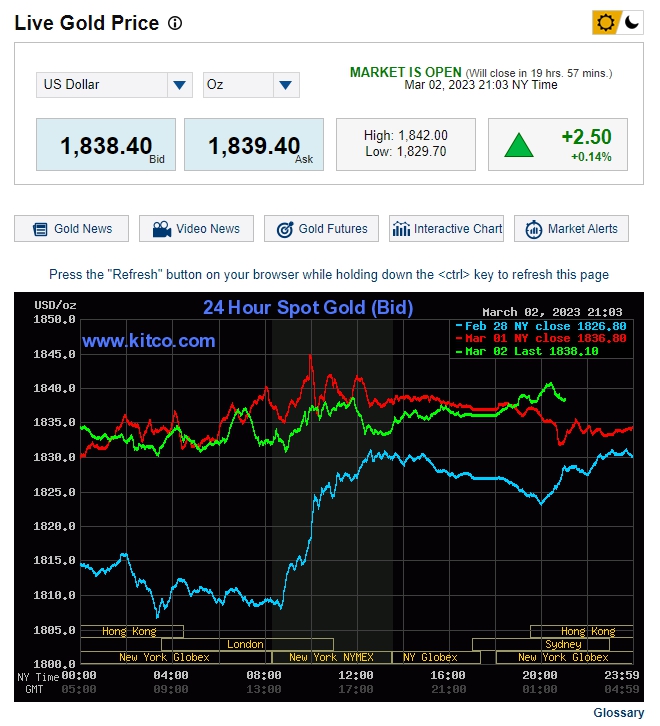The height and width of the screenshot is (726, 660).
Task: Click the Sydney session bar
Action: pos(541,644)
